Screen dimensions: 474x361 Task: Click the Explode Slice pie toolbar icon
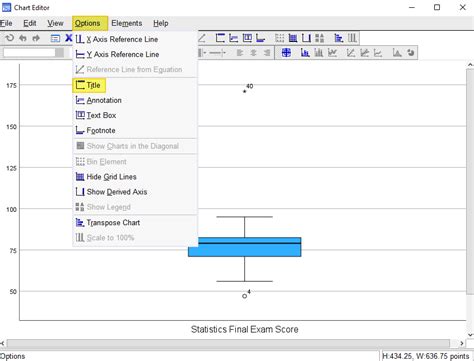[411, 53]
